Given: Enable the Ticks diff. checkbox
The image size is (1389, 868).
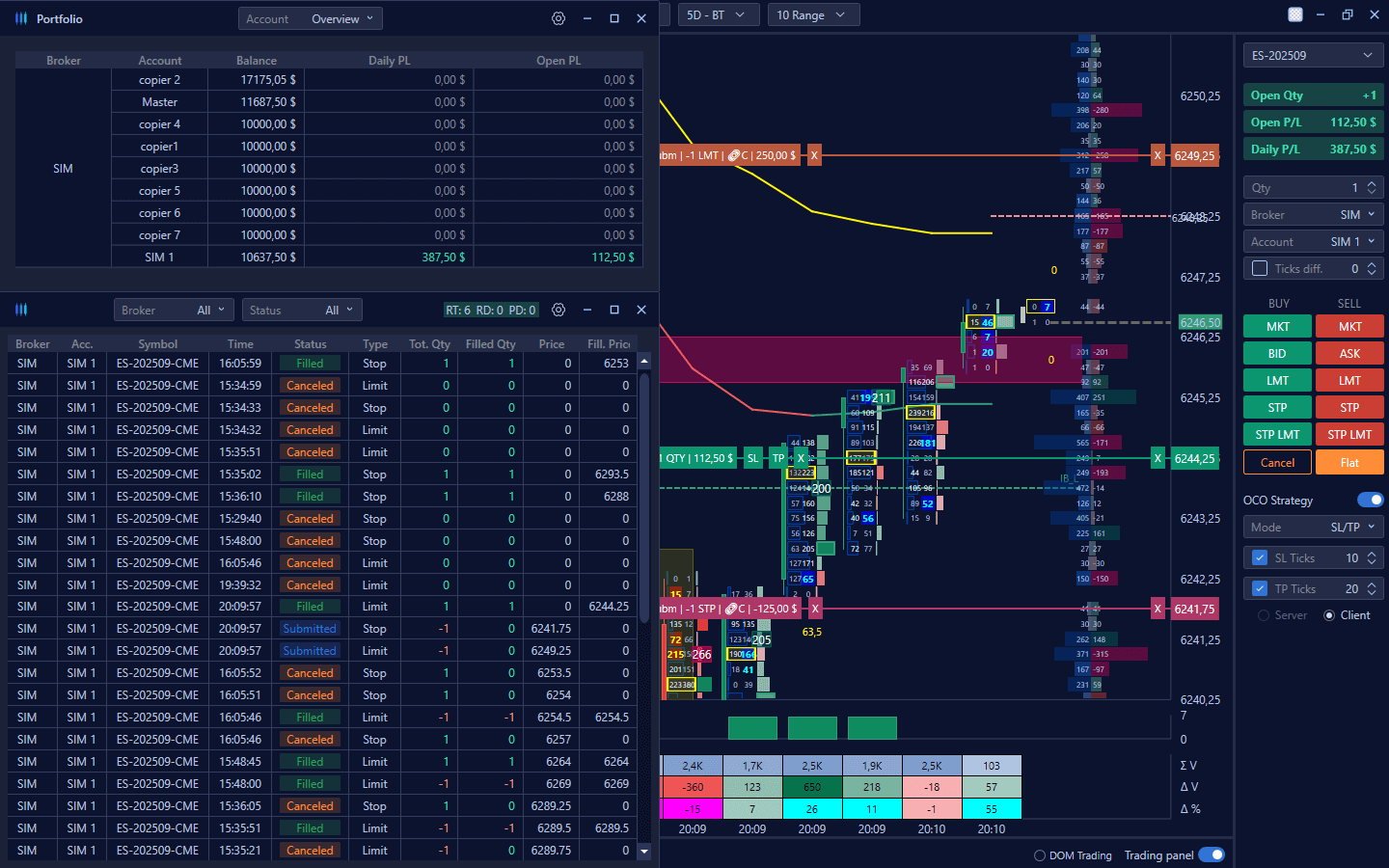Looking at the screenshot, I should [1260, 268].
